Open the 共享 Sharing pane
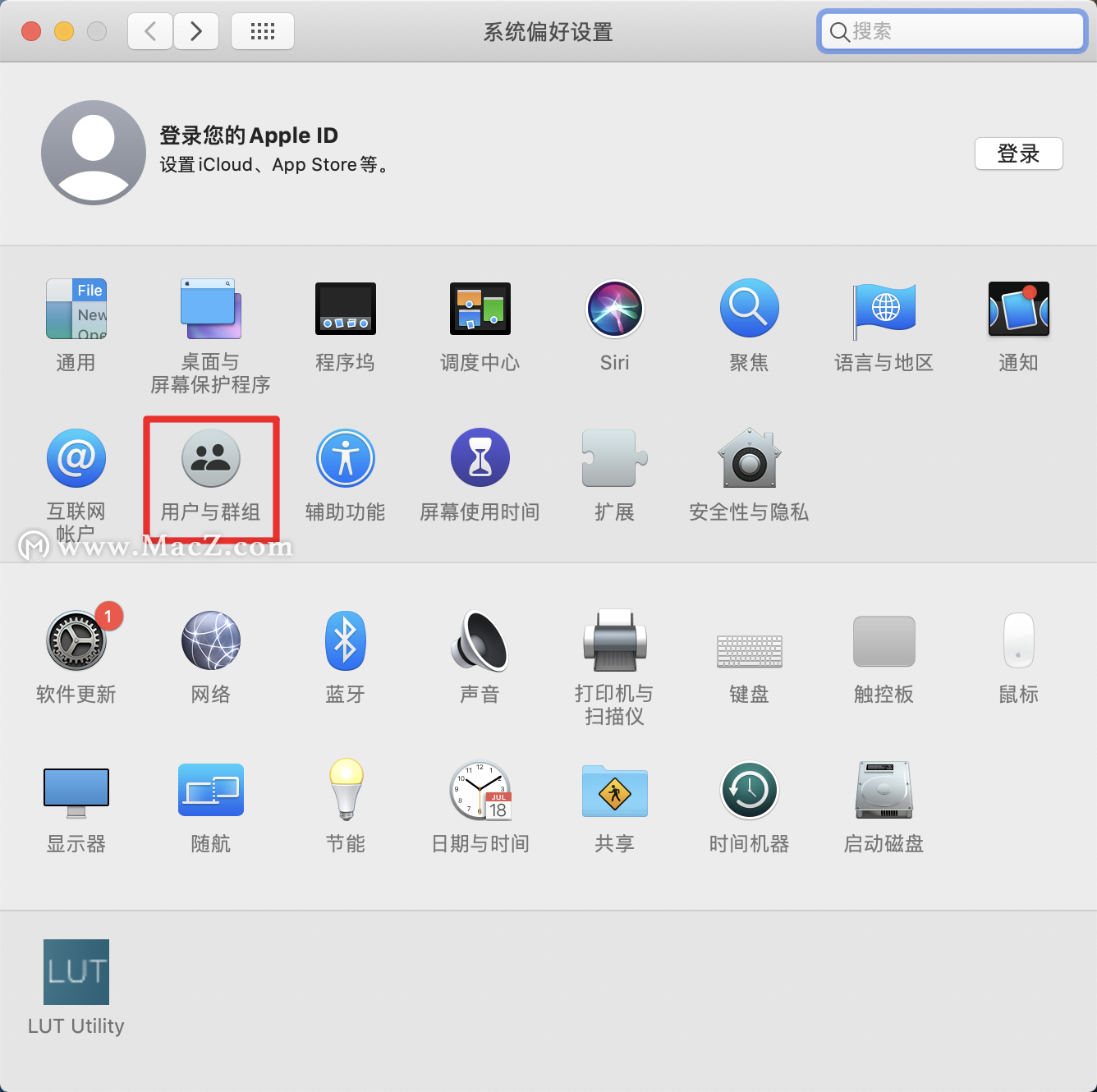Screen dimensions: 1097x1092 pos(615,791)
